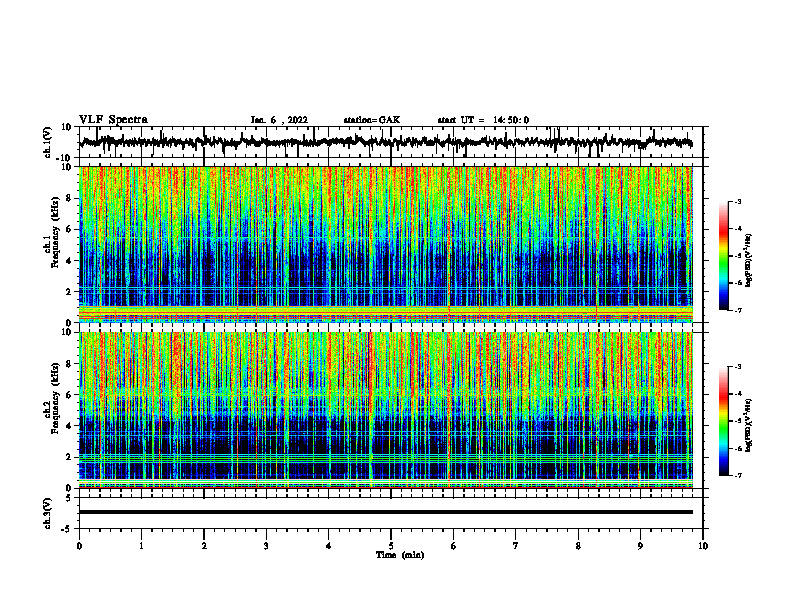The width and height of the screenshot is (792, 612).
Task: Click the "6" kHz tick on ch.1 frequency axis
Action: click(x=69, y=230)
